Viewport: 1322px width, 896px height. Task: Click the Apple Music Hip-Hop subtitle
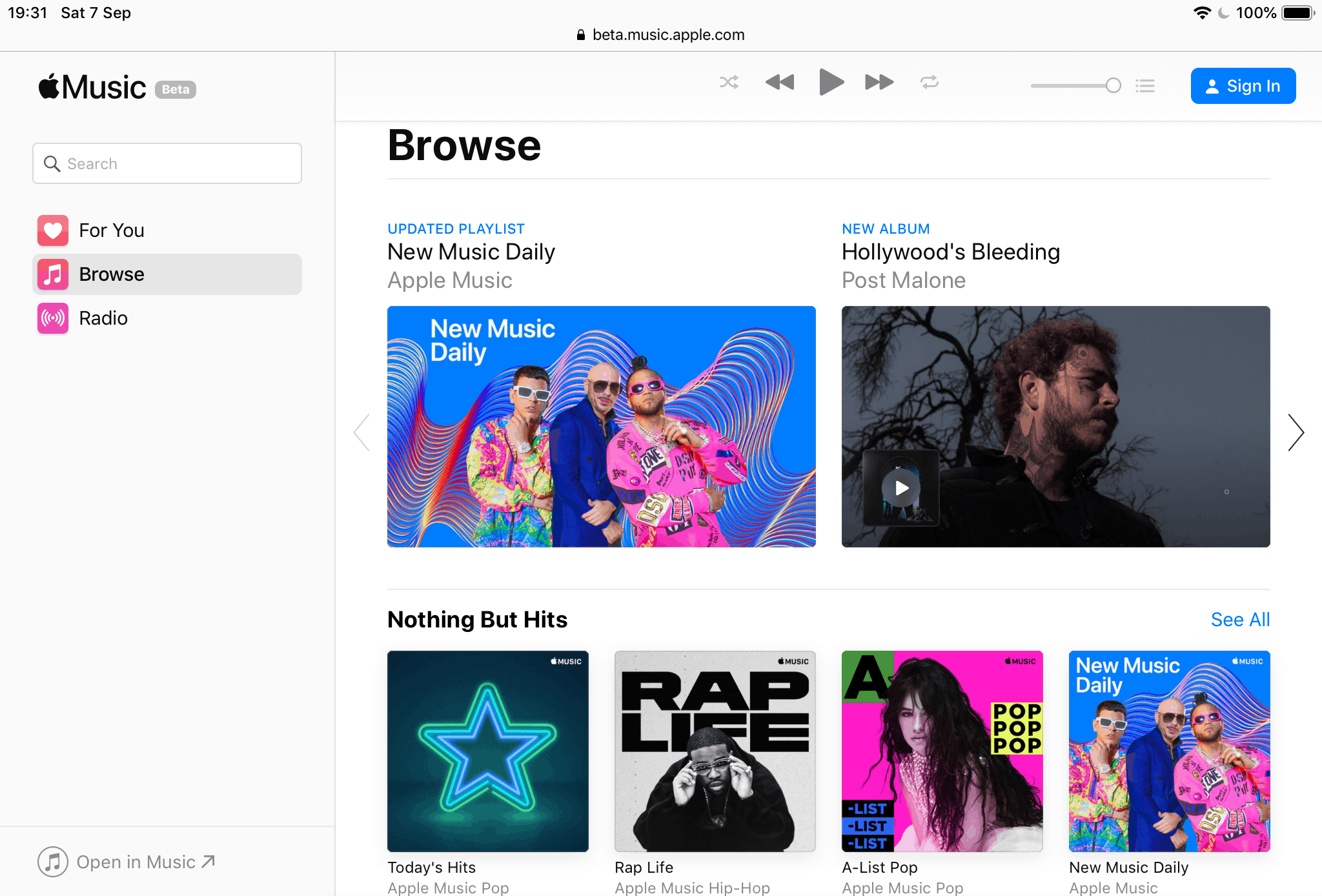click(x=693, y=888)
